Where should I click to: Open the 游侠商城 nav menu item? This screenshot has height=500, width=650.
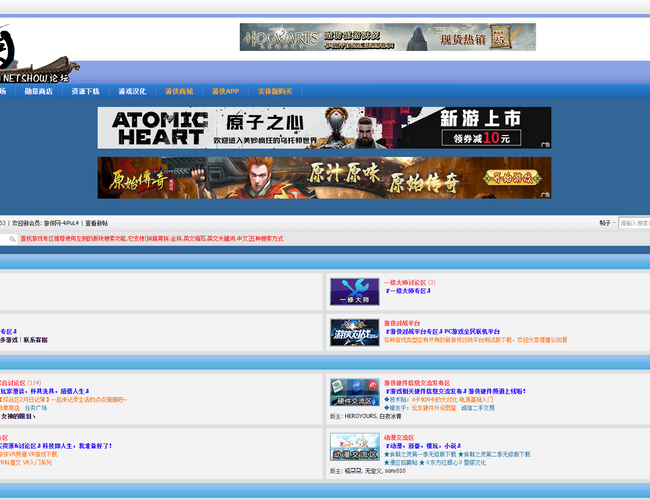(179, 91)
